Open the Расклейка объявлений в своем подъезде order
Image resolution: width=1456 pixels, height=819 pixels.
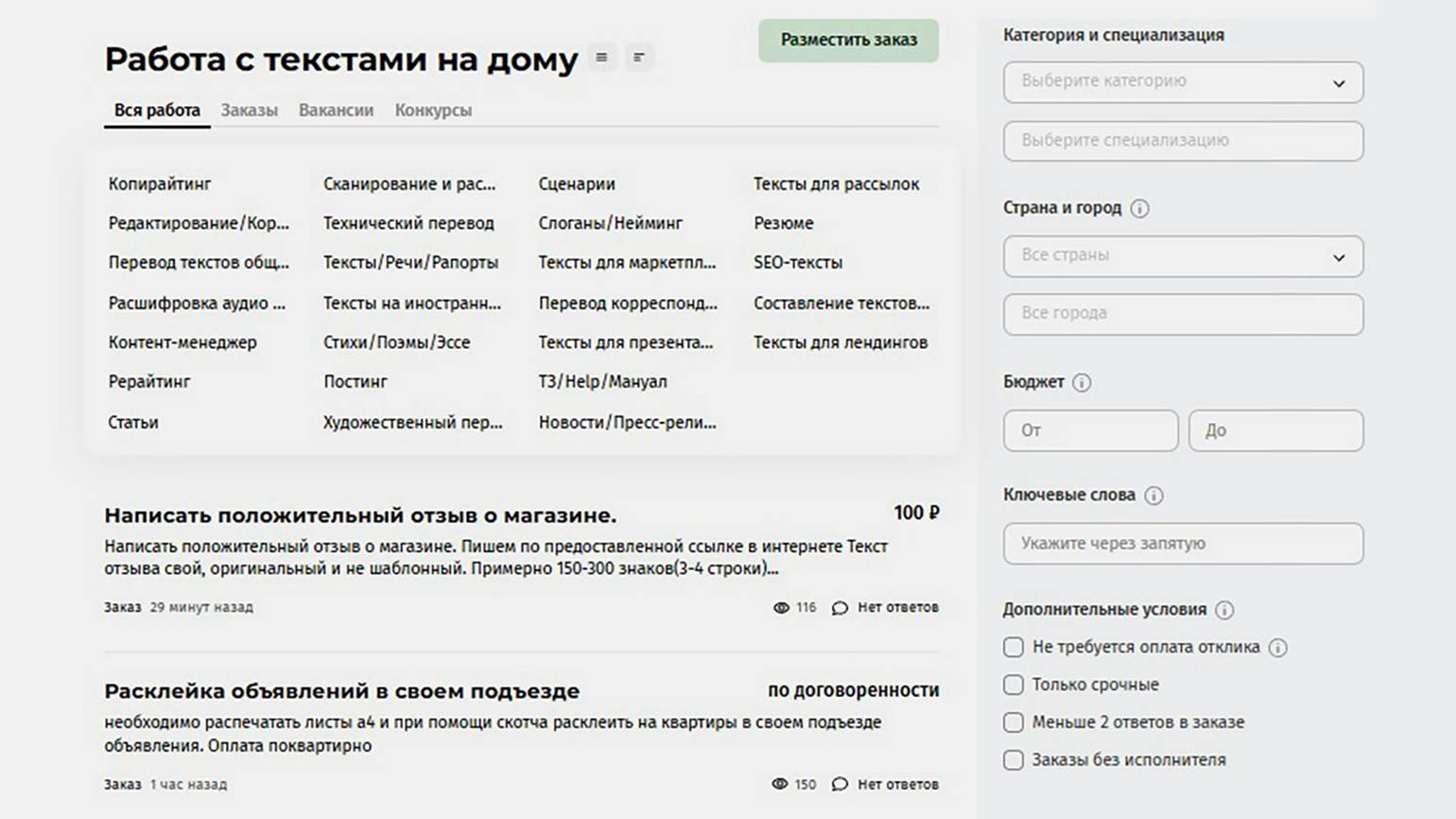(x=341, y=691)
